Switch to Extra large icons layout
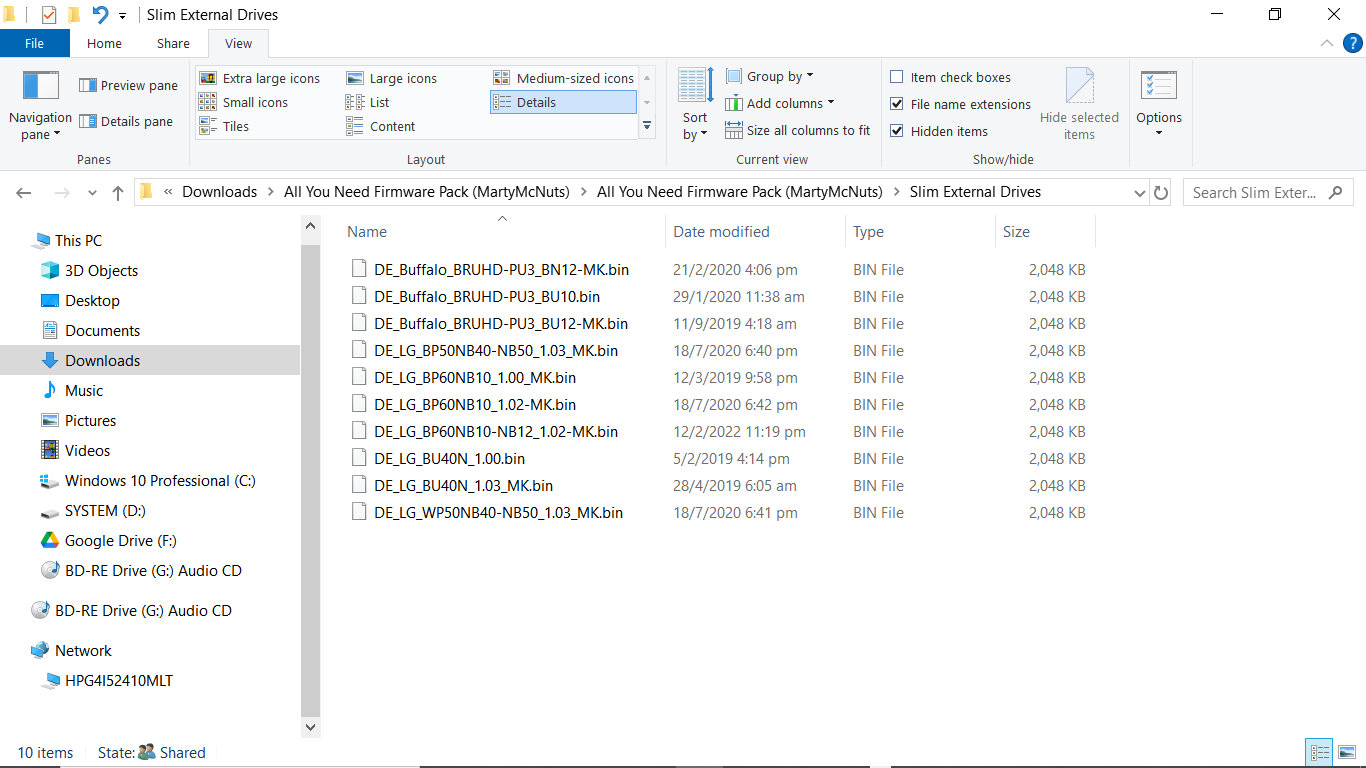Viewport: 1366px width, 768px height. pyautogui.click(x=260, y=79)
